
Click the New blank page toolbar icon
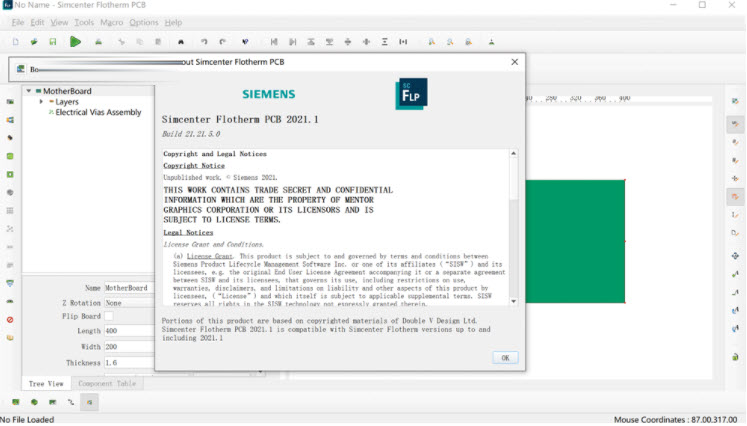coord(15,42)
